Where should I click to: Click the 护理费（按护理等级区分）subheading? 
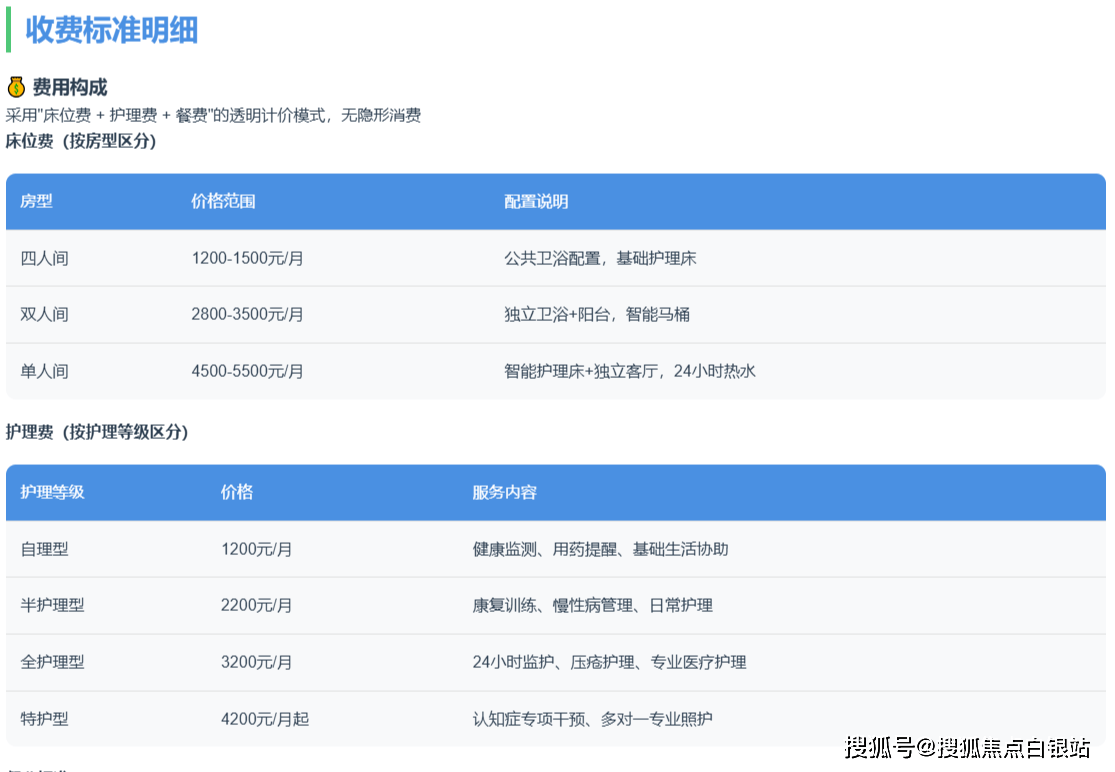point(97,432)
